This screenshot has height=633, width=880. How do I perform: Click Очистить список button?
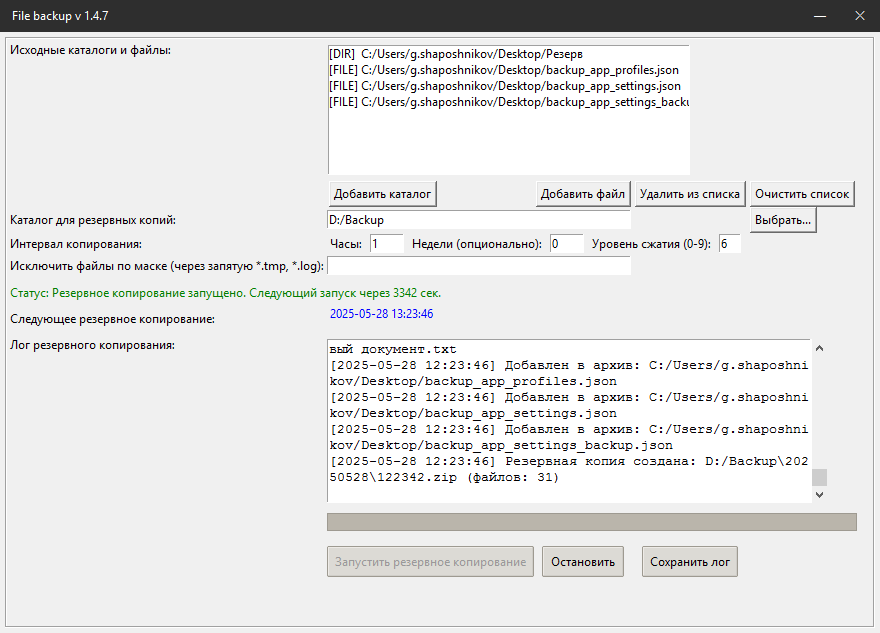tap(802, 194)
